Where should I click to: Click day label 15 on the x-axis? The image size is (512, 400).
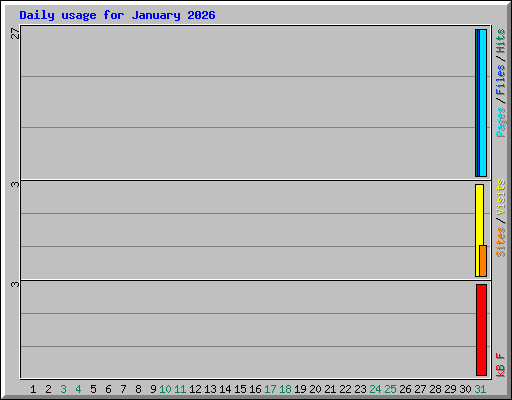click(x=240, y=389)
